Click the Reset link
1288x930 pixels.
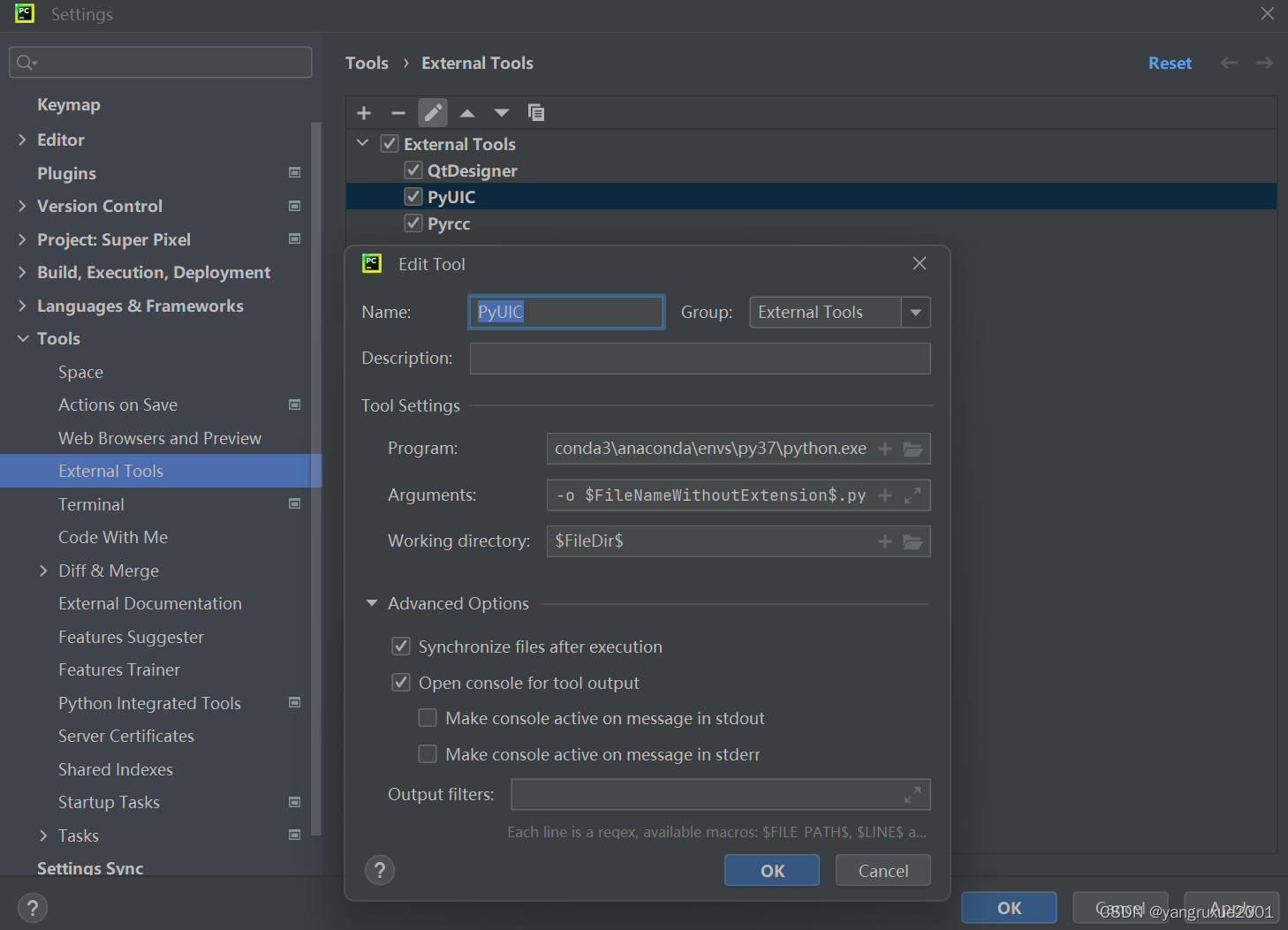click(x=1170, y=63)
